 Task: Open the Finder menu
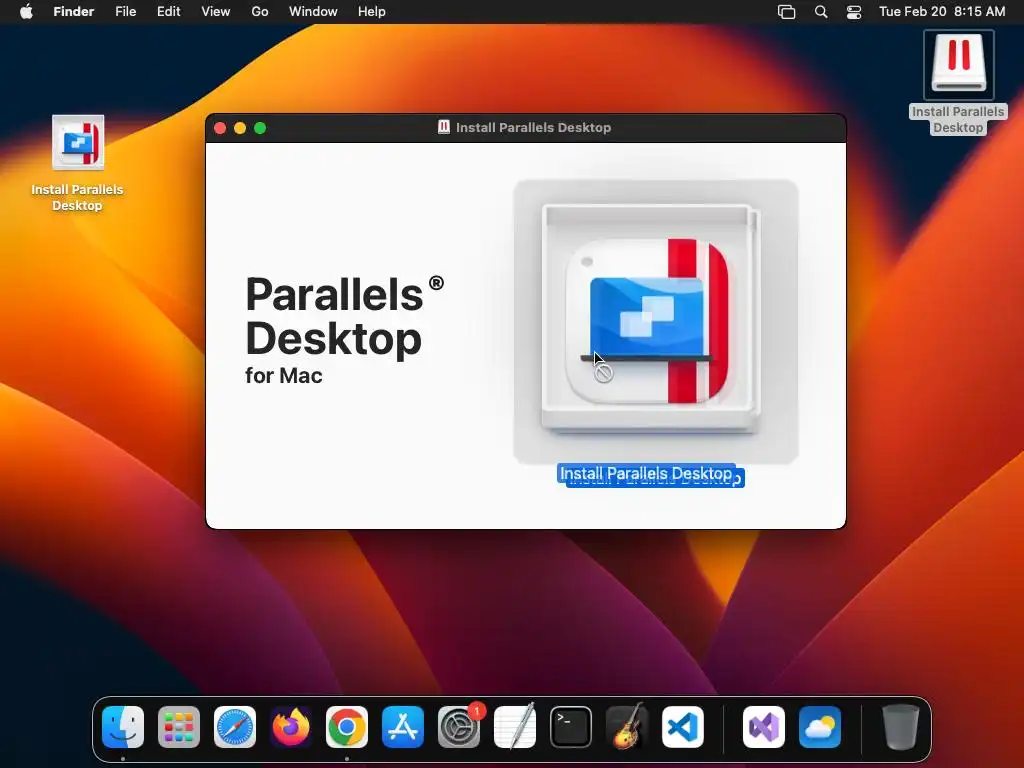point(74,12)
